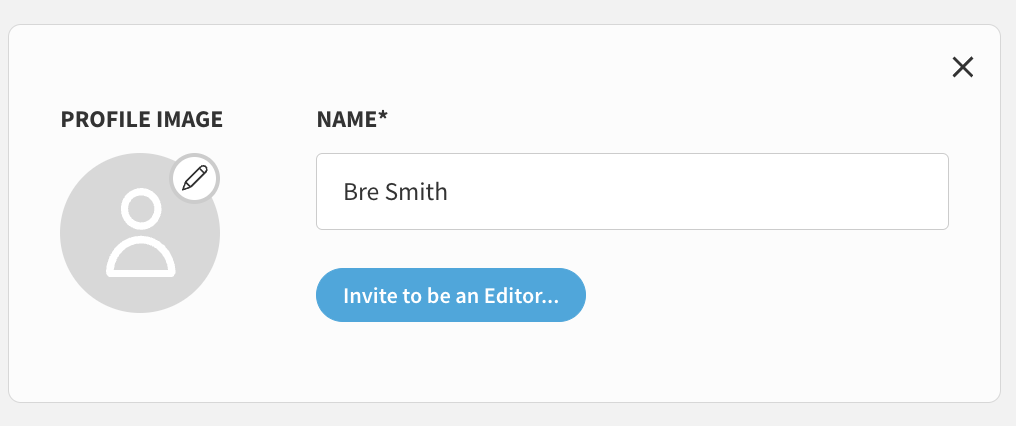Edit the profile image using the pencil badge
The width and height of the screenshot is (1016, 426).
(x=195, y=178)
